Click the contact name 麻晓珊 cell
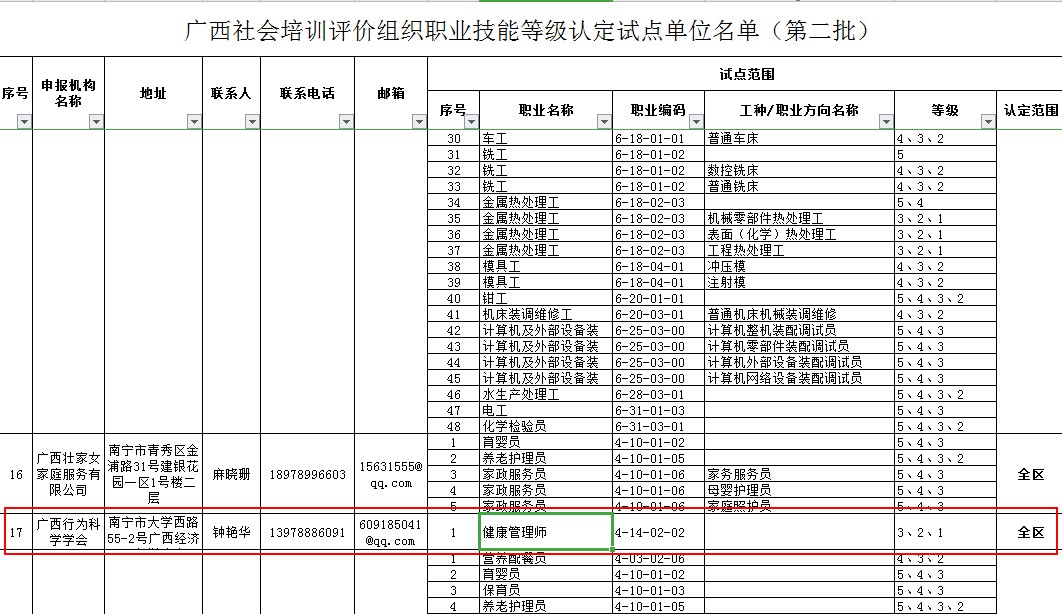 (231, 474)
